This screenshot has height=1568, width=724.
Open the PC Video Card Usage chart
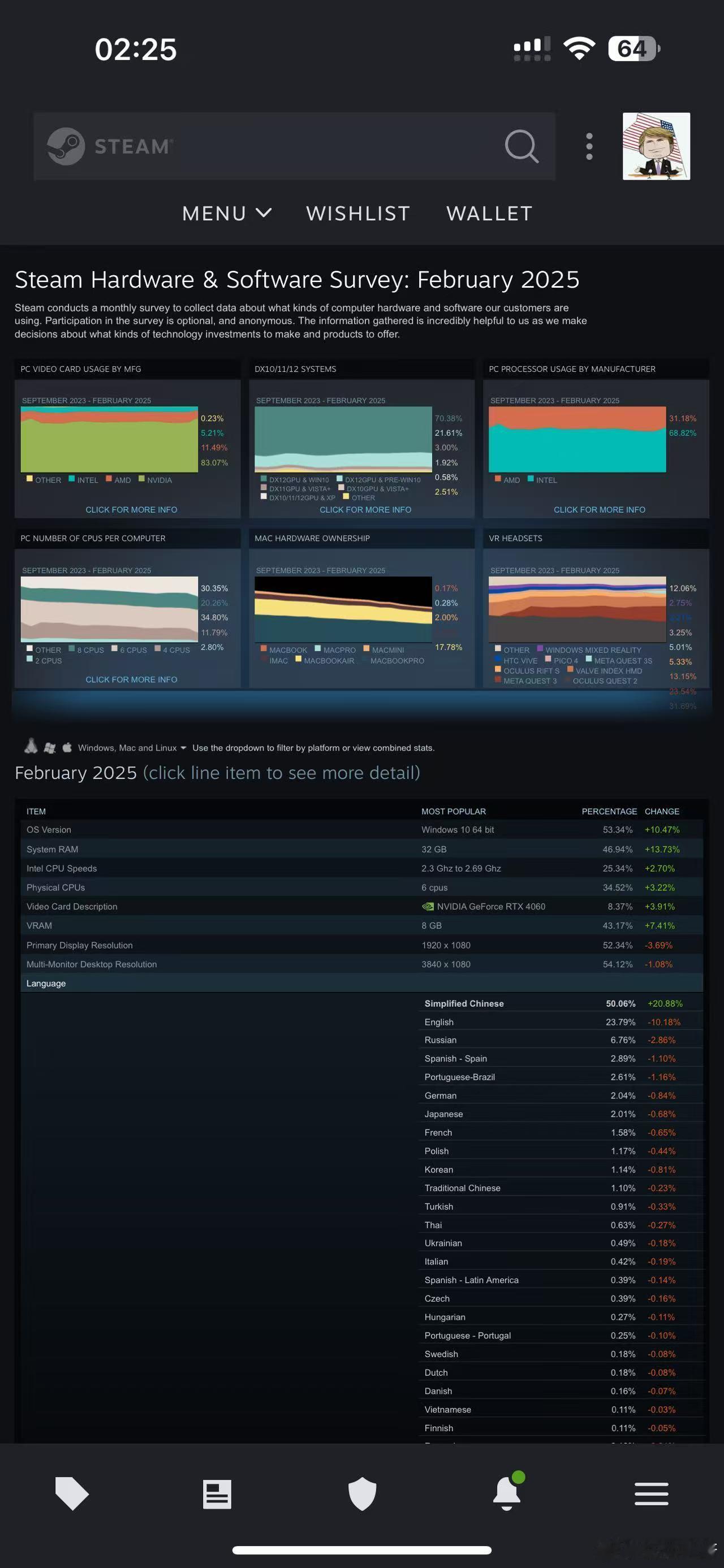point(110,439)
